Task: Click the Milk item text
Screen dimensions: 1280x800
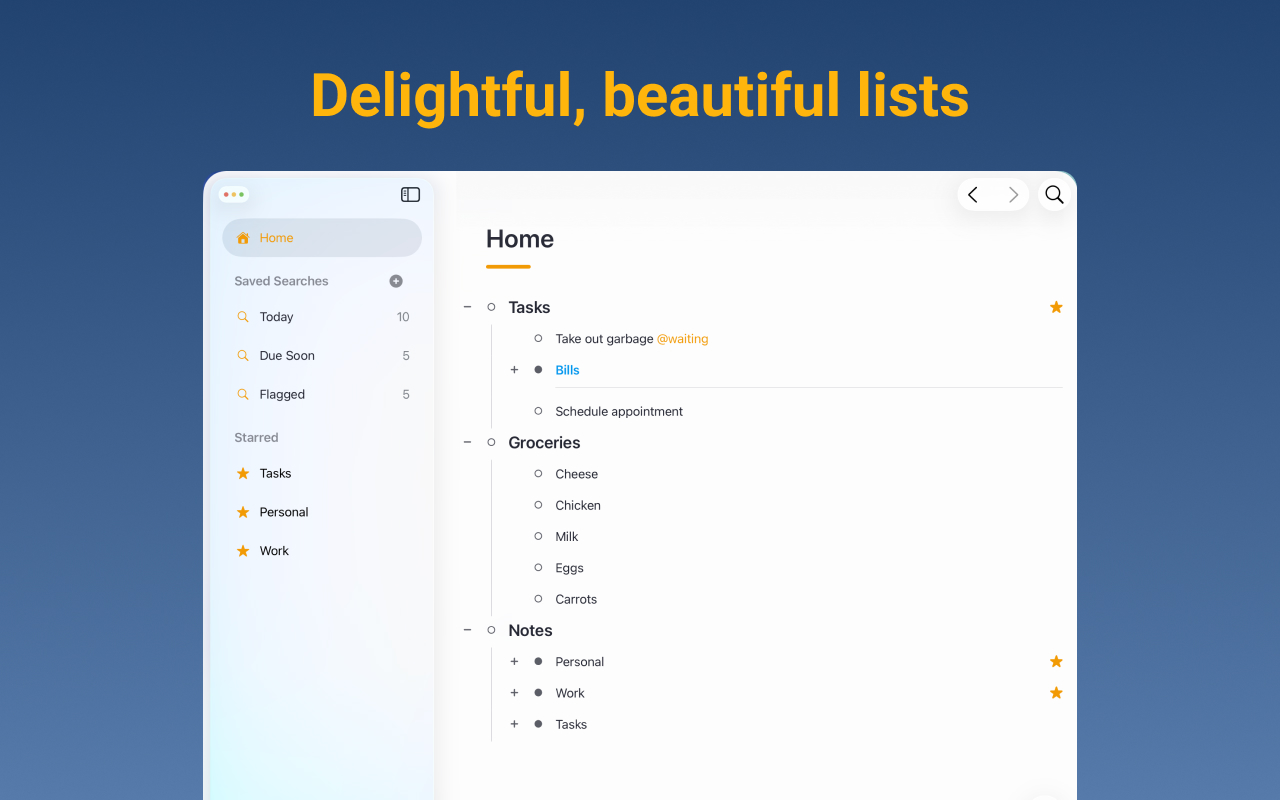Action: pyautogui.click(x=567, y=537)
